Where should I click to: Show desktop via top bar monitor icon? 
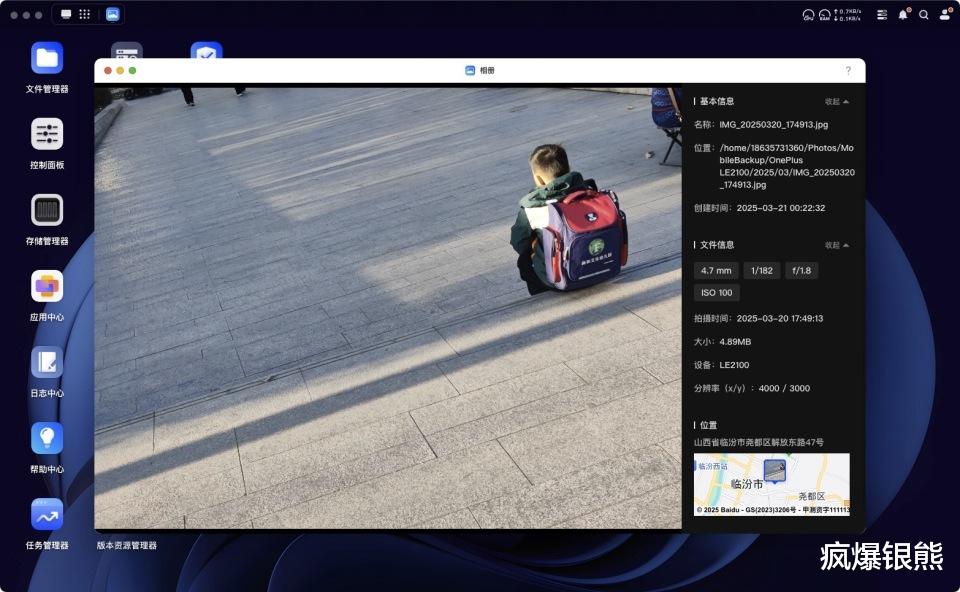coord(66,14)
